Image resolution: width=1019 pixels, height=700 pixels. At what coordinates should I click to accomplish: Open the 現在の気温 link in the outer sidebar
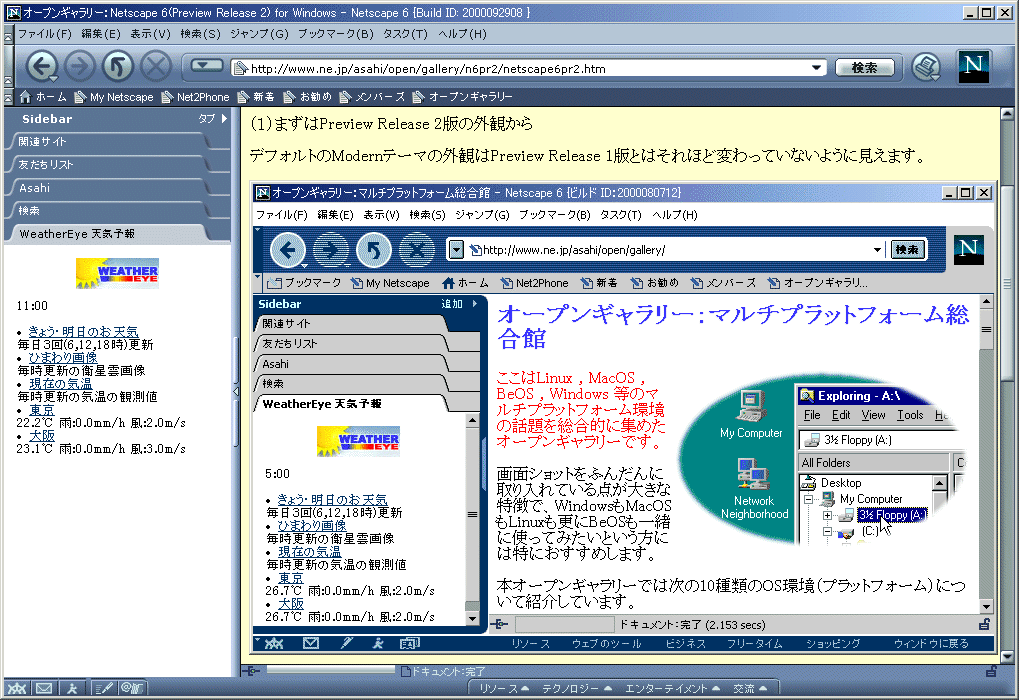[x=60, y=384]
